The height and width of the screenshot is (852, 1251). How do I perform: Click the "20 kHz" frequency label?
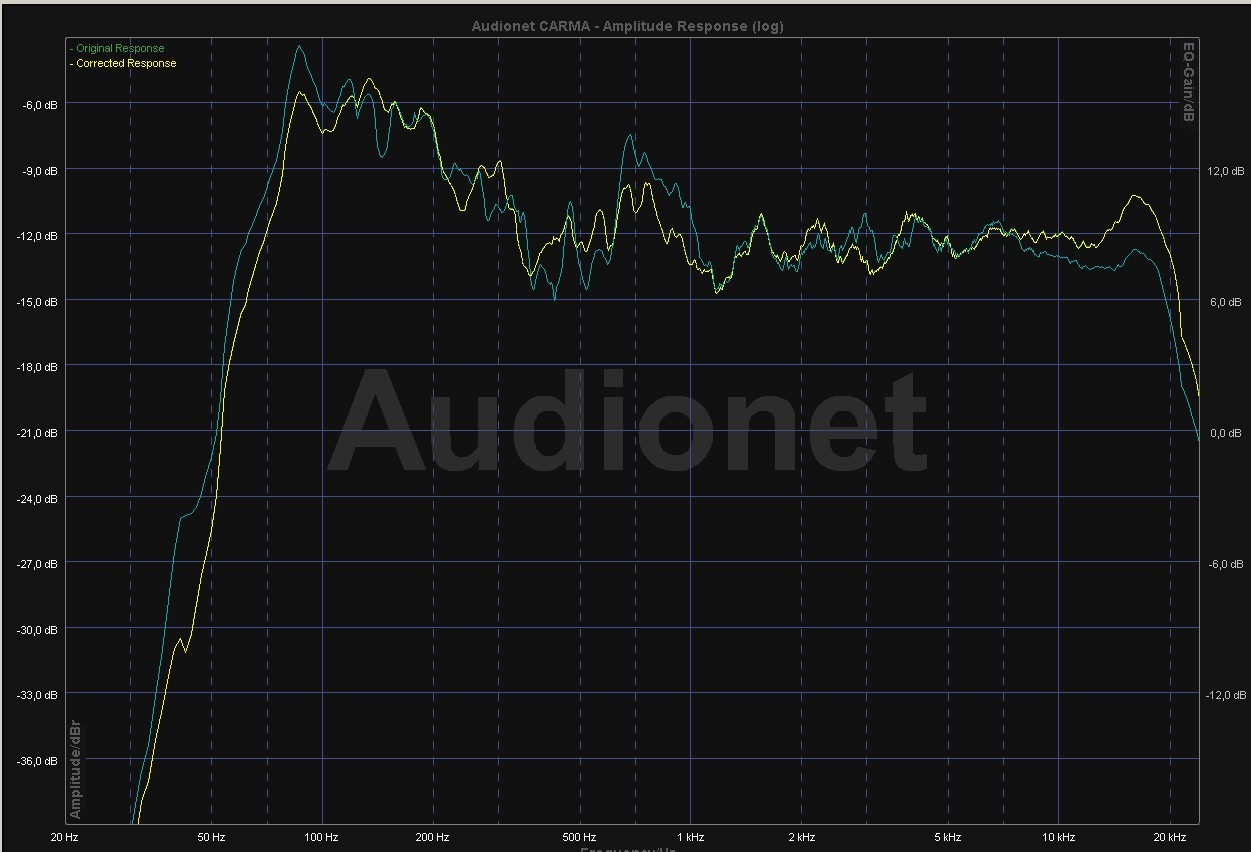(x=1169, y=836)
